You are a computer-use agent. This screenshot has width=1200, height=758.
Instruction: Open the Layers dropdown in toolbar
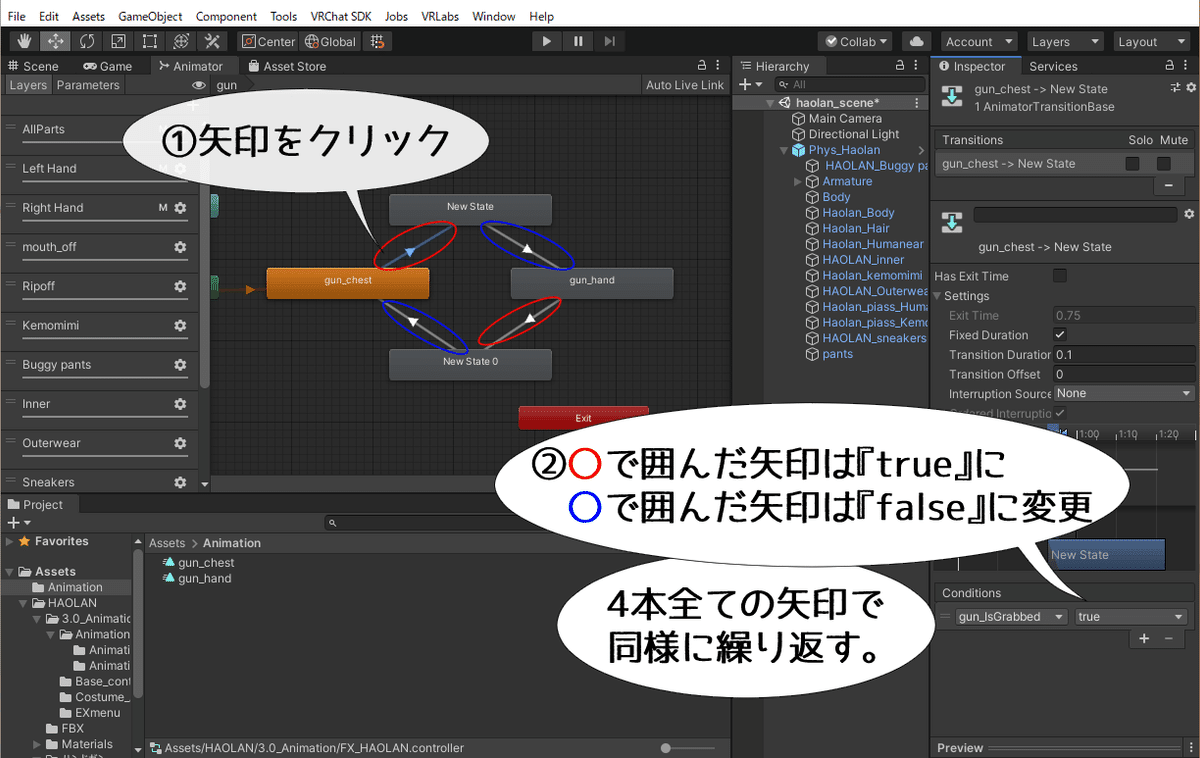pos(1065,41)
